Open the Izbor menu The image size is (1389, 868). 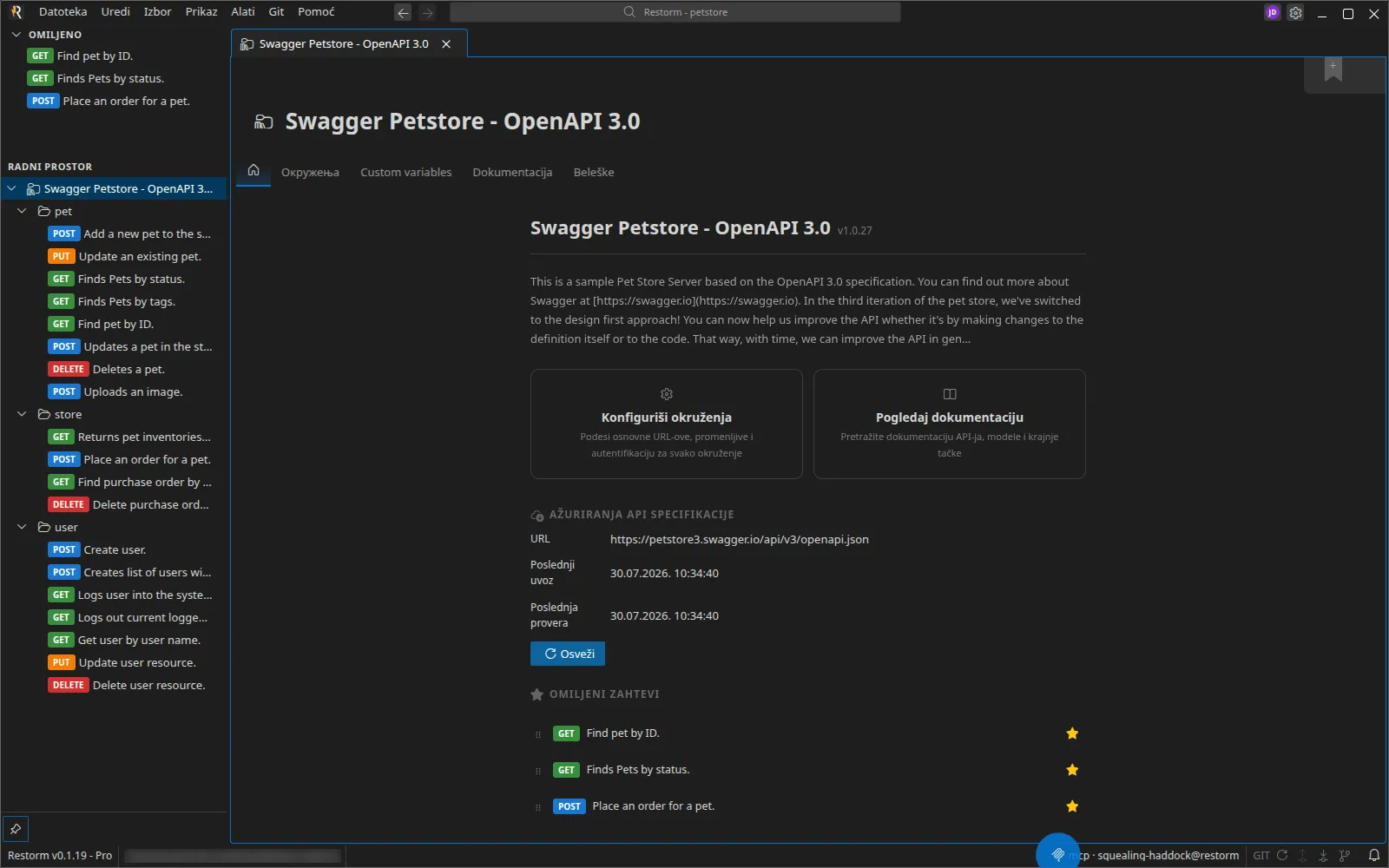157,12
